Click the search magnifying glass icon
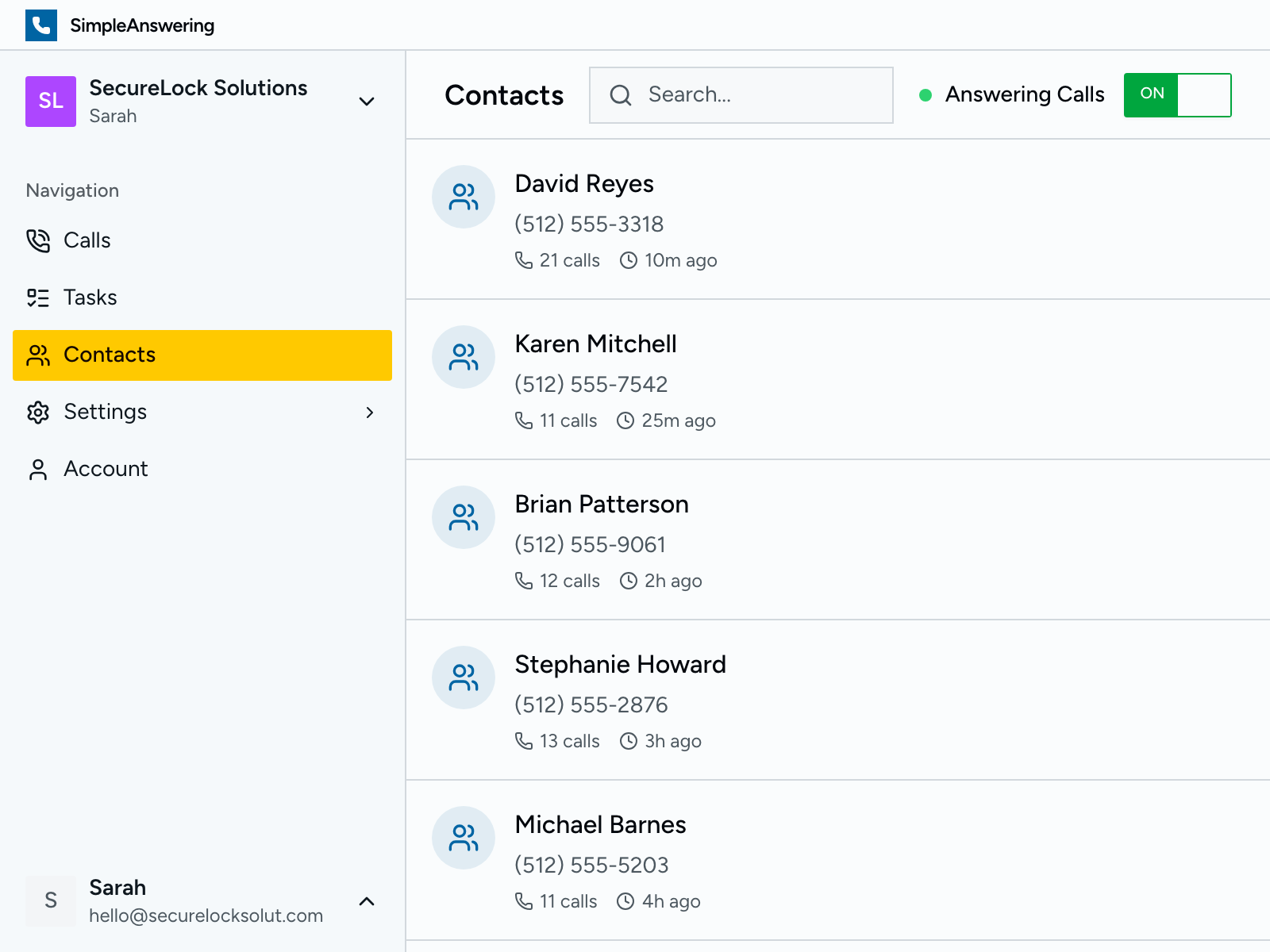This screenshot has width=1270, height=952. [x=621, y=94]
